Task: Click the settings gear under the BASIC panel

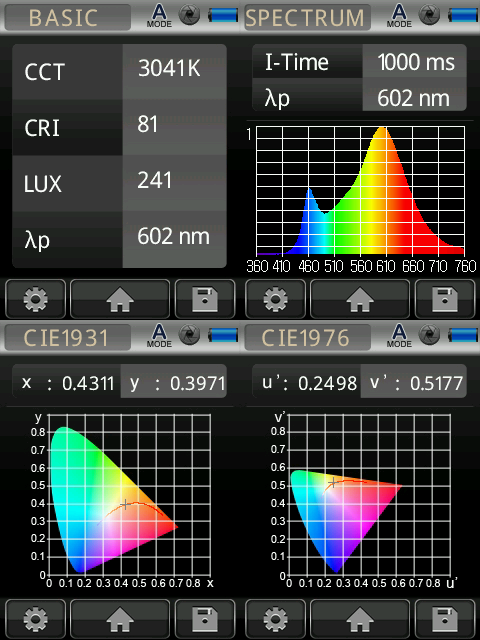Action: click(x=36, y=299)
